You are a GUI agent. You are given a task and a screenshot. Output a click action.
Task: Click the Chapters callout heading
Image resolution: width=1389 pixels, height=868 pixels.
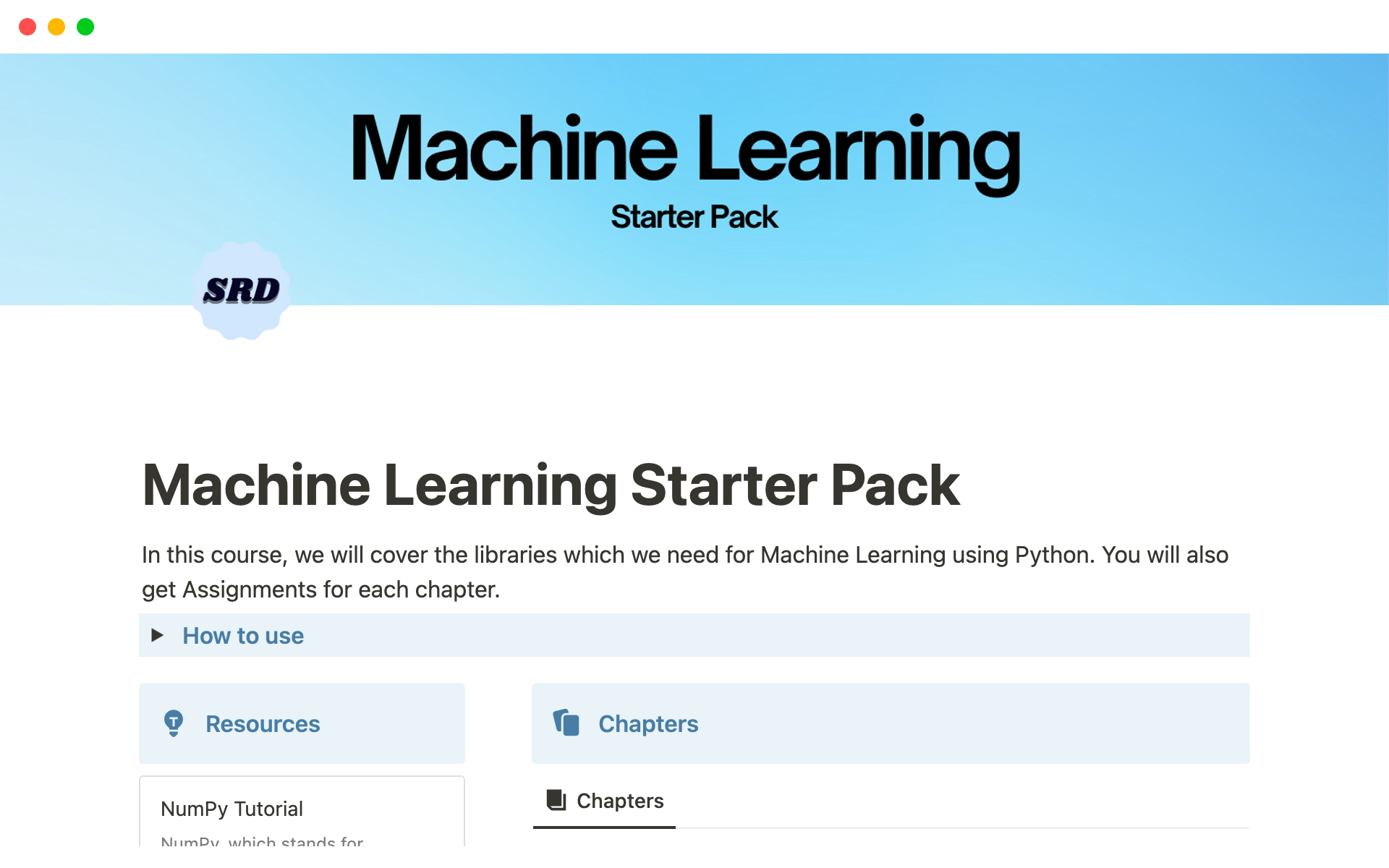coord(648,724)
